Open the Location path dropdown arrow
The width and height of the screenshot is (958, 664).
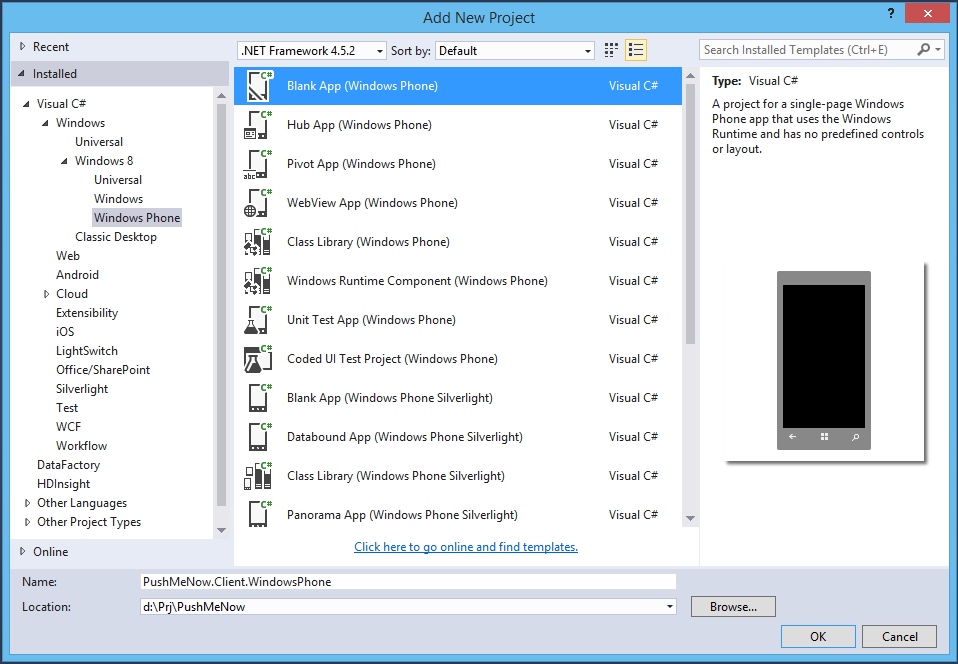[x=670, y=607]
